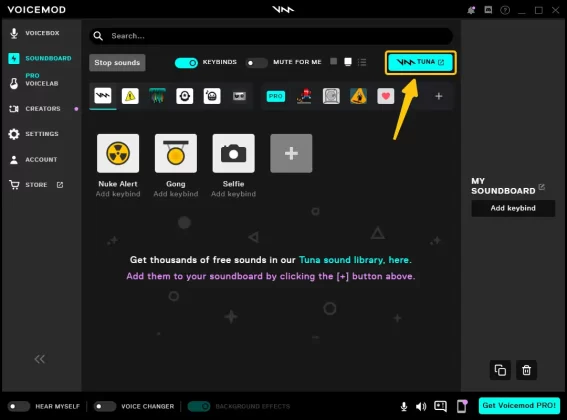Click the speaker volume icon
567x420 pixels.
[x=421, y=407]
